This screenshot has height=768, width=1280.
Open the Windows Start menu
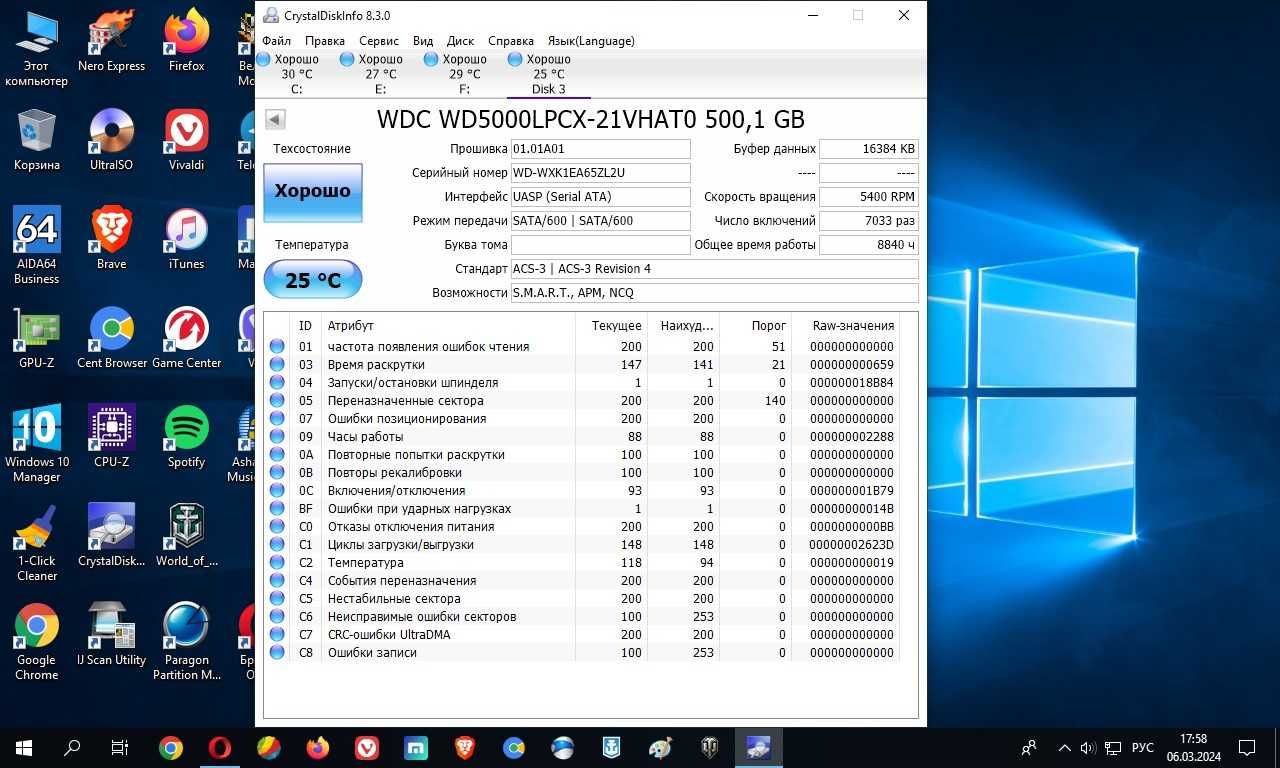23,747
